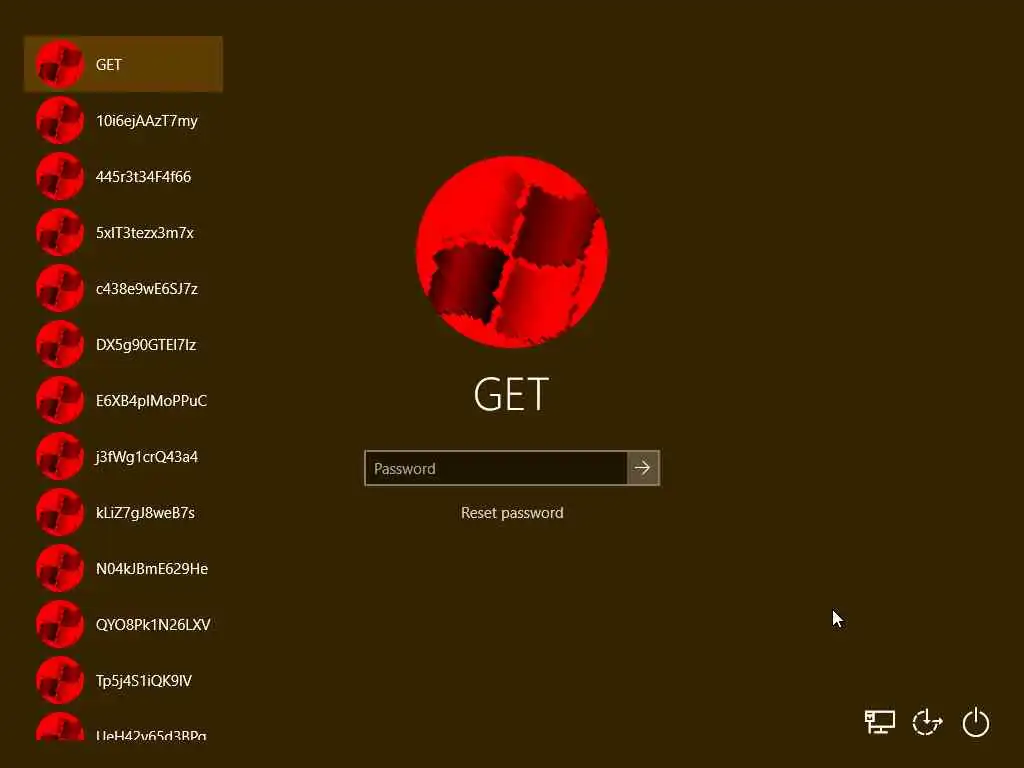Screen dimensions: 1024x768
Task: Switch to user name E6XB4pIMoPPuC
Action: (151, 400)
